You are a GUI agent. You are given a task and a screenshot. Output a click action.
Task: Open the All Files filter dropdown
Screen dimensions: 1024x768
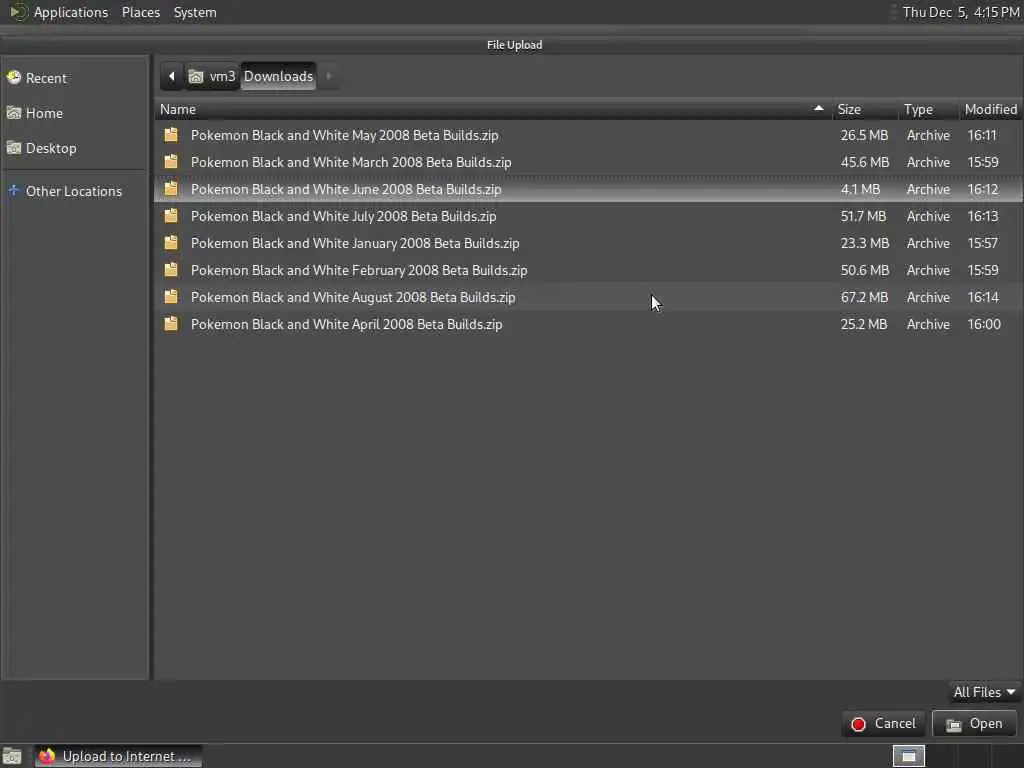pos(984,692)
